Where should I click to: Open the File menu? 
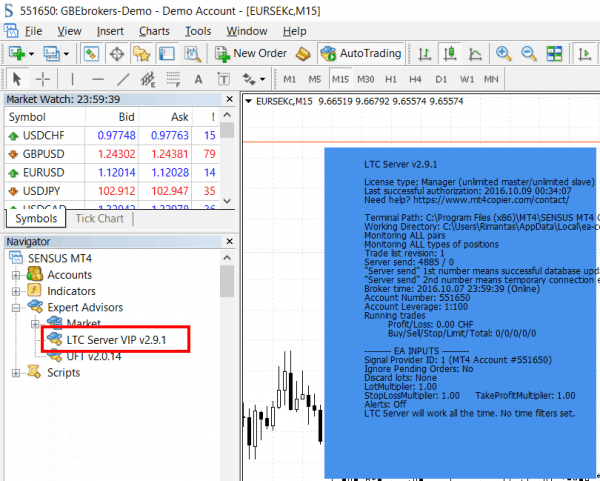click(33, 31)
